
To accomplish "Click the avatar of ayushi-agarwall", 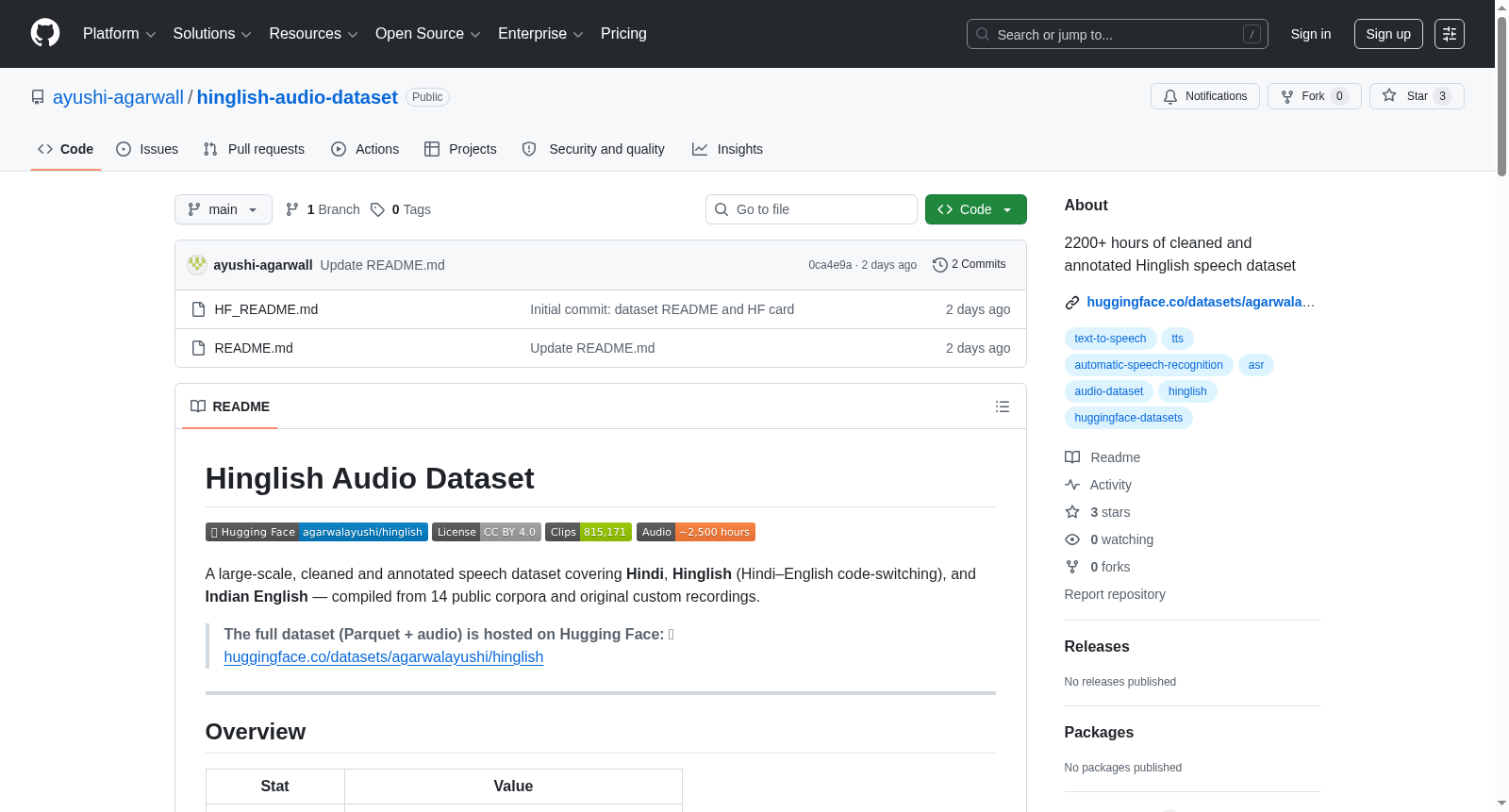I will click(x=197, y=265).
